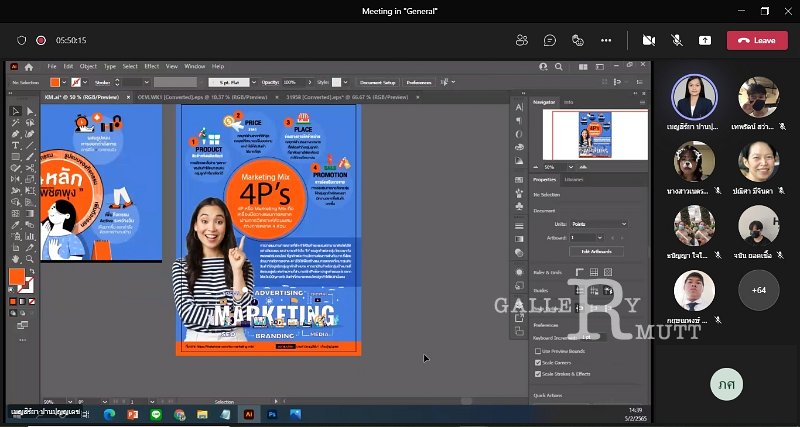
Task: Select the Hand tool
Action: 15,259
